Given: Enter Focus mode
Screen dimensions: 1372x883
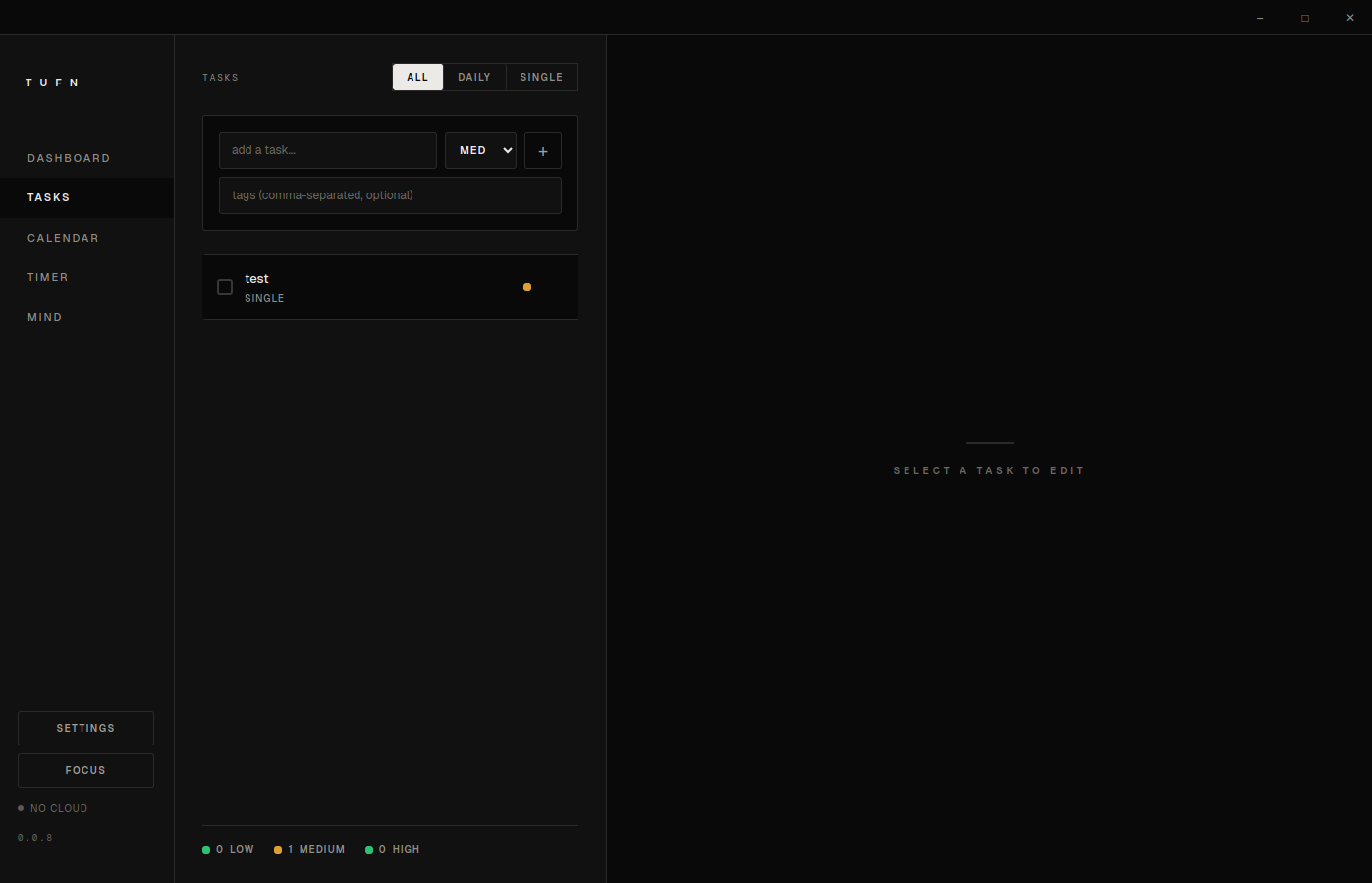Looking at the screenshot, I should [x=85, y=770].
